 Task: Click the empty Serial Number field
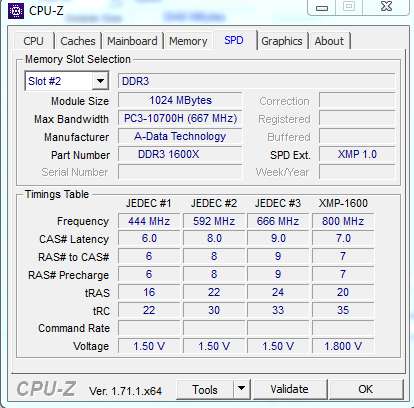coord(180,172)
